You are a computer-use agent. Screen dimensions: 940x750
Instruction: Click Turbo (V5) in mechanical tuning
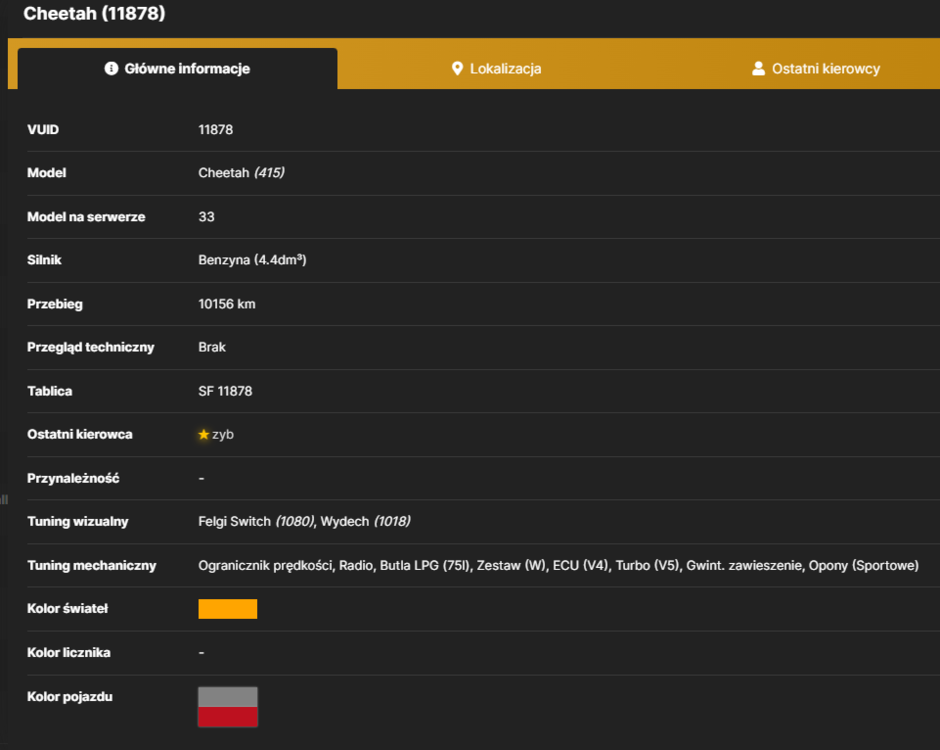point(648,565)
